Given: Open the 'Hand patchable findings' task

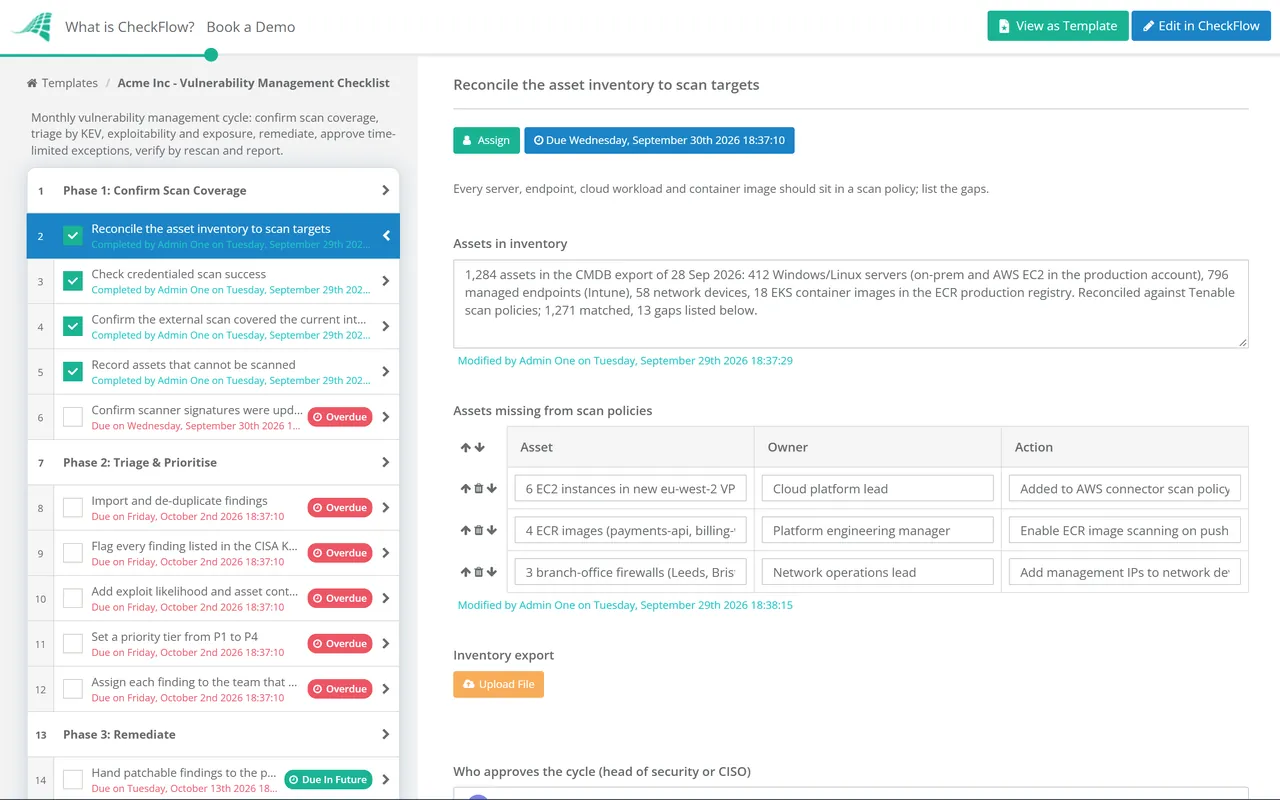Looking at the screenshot, I should pos(213,779).
